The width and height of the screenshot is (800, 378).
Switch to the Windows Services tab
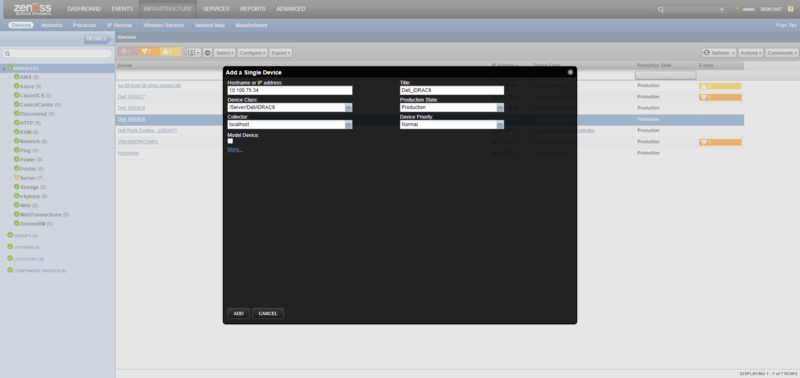click(164, 25)
